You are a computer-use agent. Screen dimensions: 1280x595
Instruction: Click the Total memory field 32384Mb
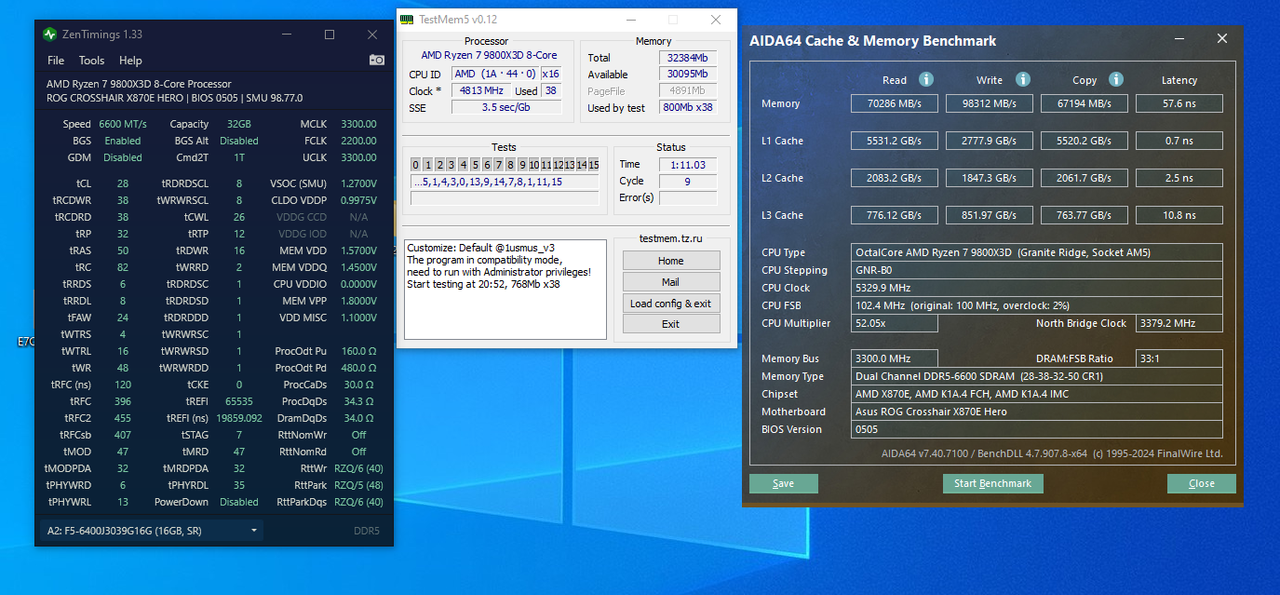point(687,57)
